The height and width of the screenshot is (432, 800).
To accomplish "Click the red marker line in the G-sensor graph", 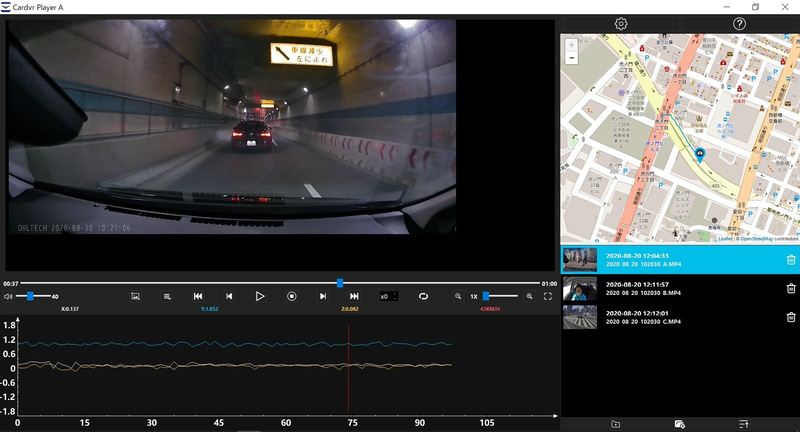I will tap(348, 368).
